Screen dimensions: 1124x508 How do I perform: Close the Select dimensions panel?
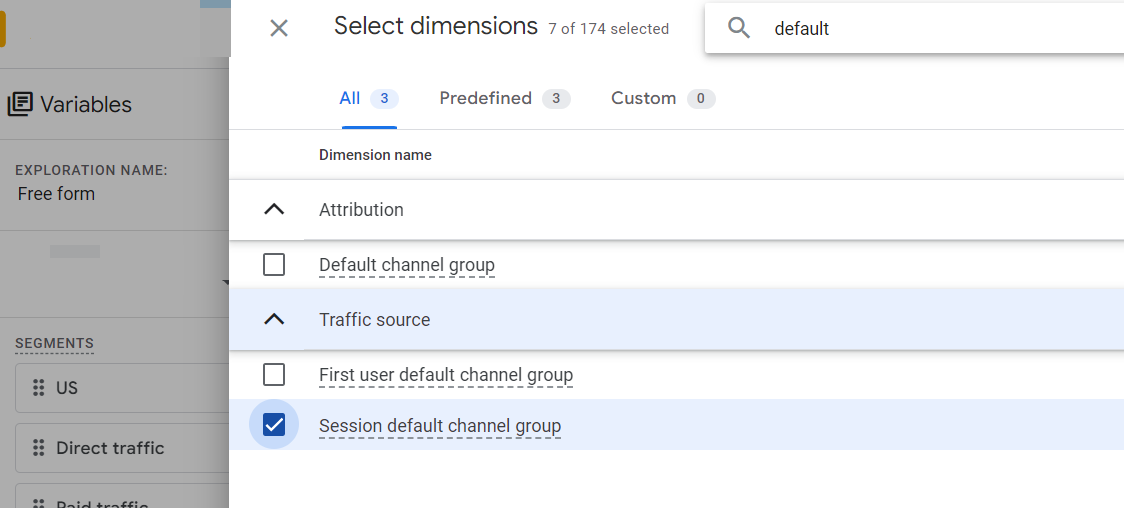[279, 28]
